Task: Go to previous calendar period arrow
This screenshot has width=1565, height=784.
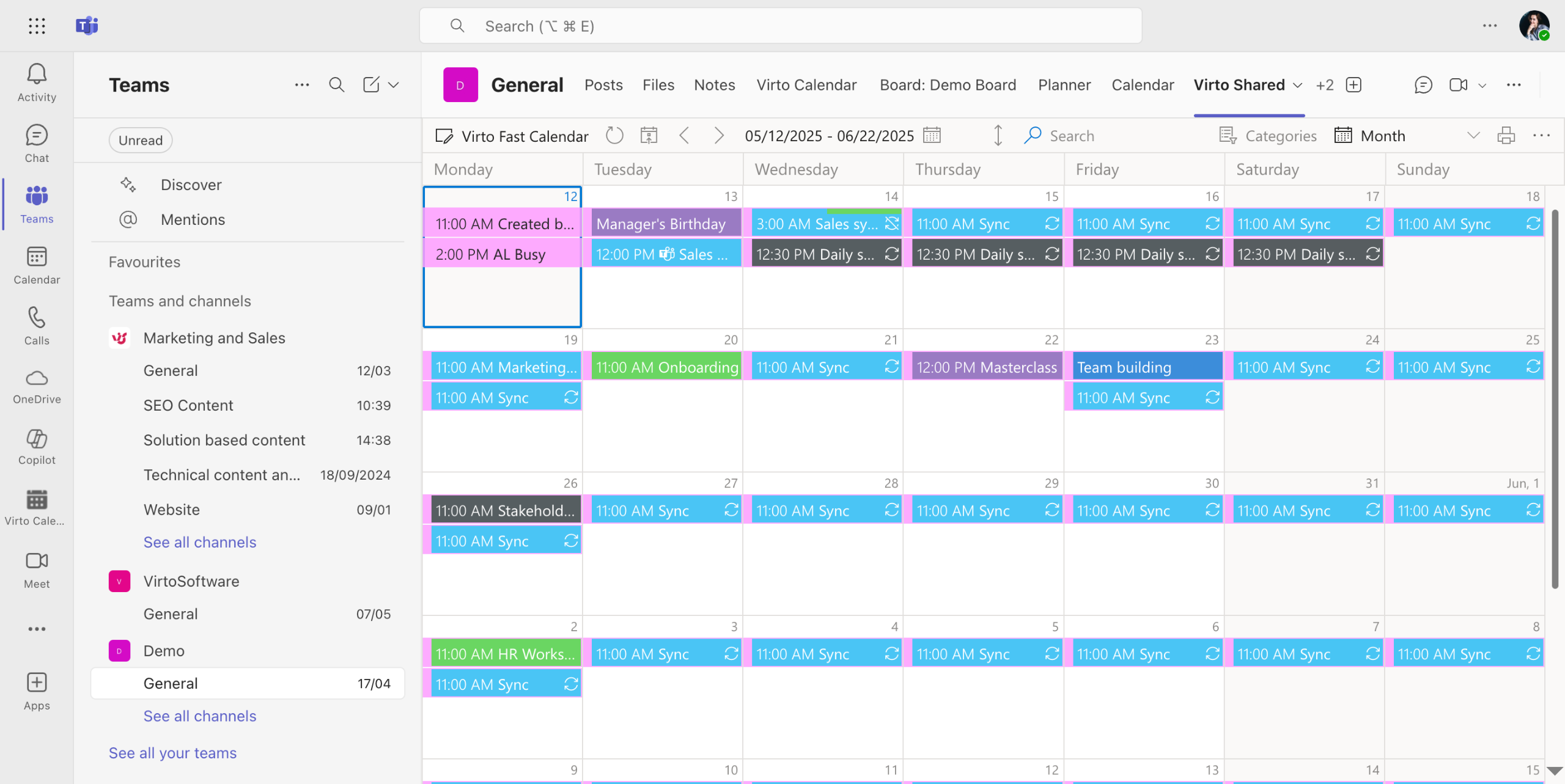Action: click(x=685, y=136)
